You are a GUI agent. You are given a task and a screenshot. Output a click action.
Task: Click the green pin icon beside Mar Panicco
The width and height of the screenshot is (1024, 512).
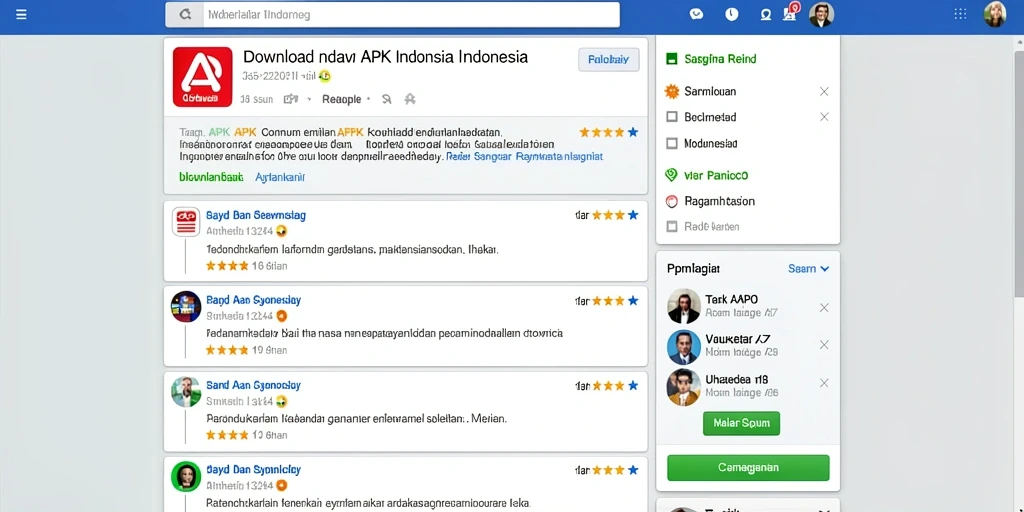pyautogui.click(x=671, y=175)
